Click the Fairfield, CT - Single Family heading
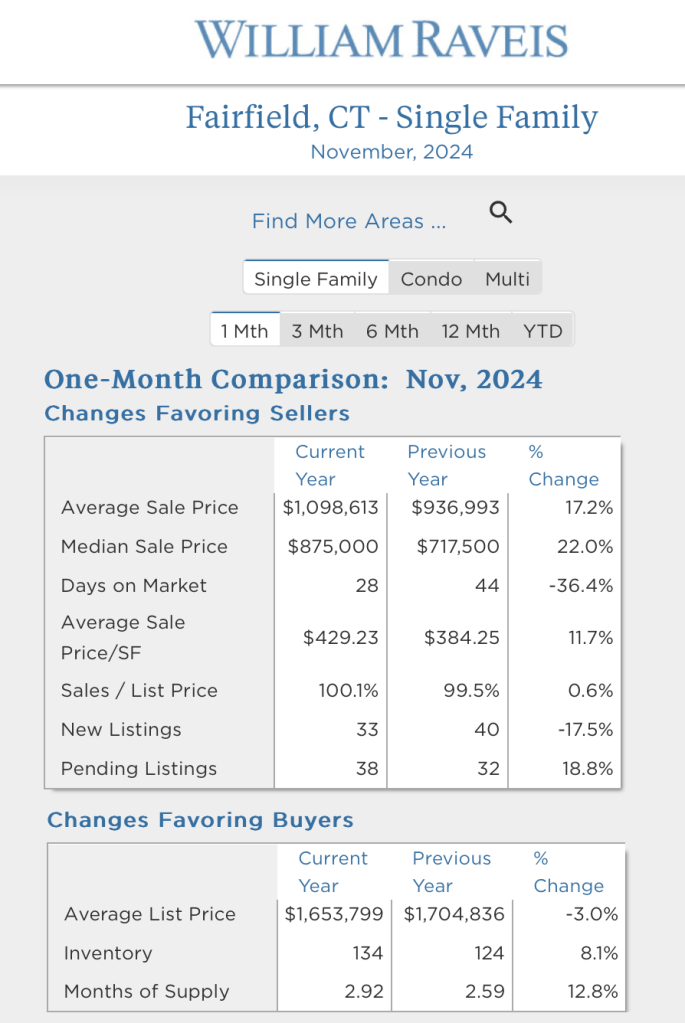This screenshot has height=1023, width=685. click(391, 117)
